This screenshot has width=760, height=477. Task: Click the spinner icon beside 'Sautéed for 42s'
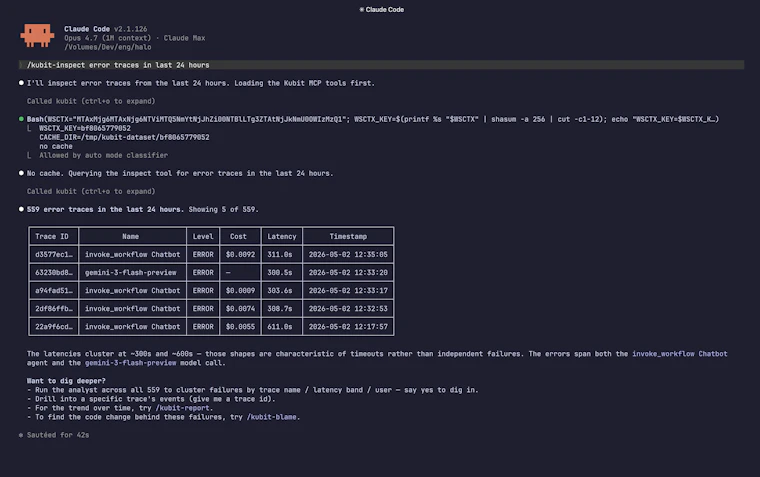[x=21, y=435]
